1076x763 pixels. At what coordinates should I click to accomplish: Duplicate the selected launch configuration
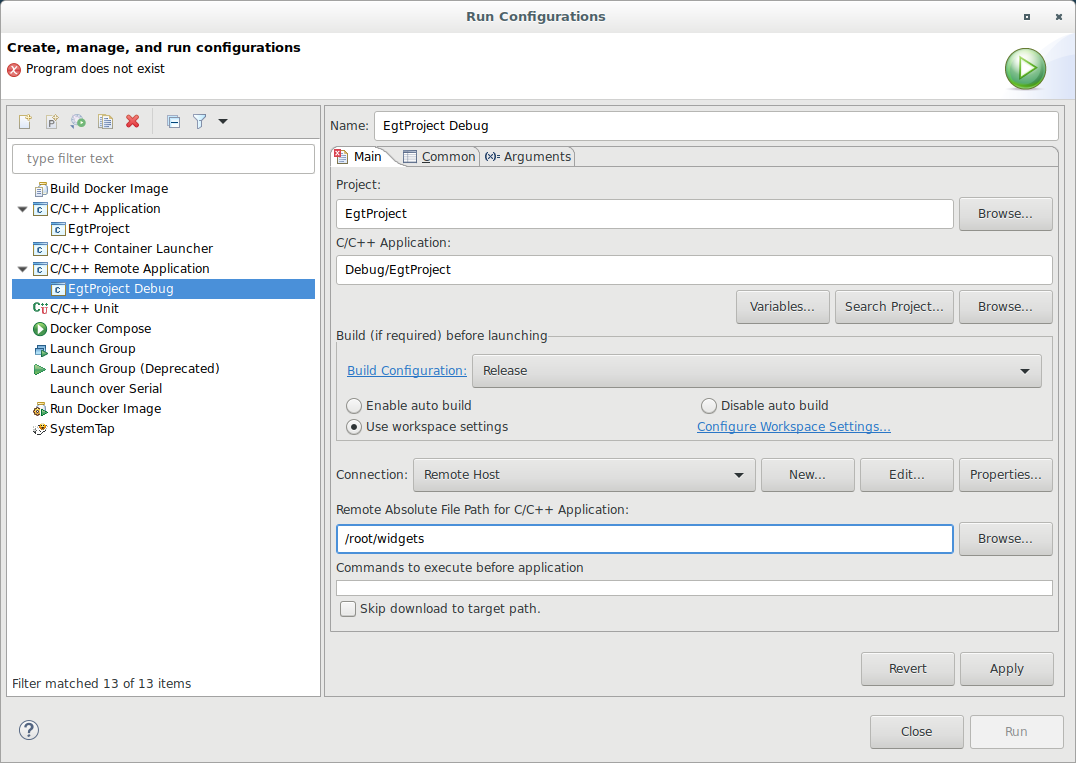(105, 121)
